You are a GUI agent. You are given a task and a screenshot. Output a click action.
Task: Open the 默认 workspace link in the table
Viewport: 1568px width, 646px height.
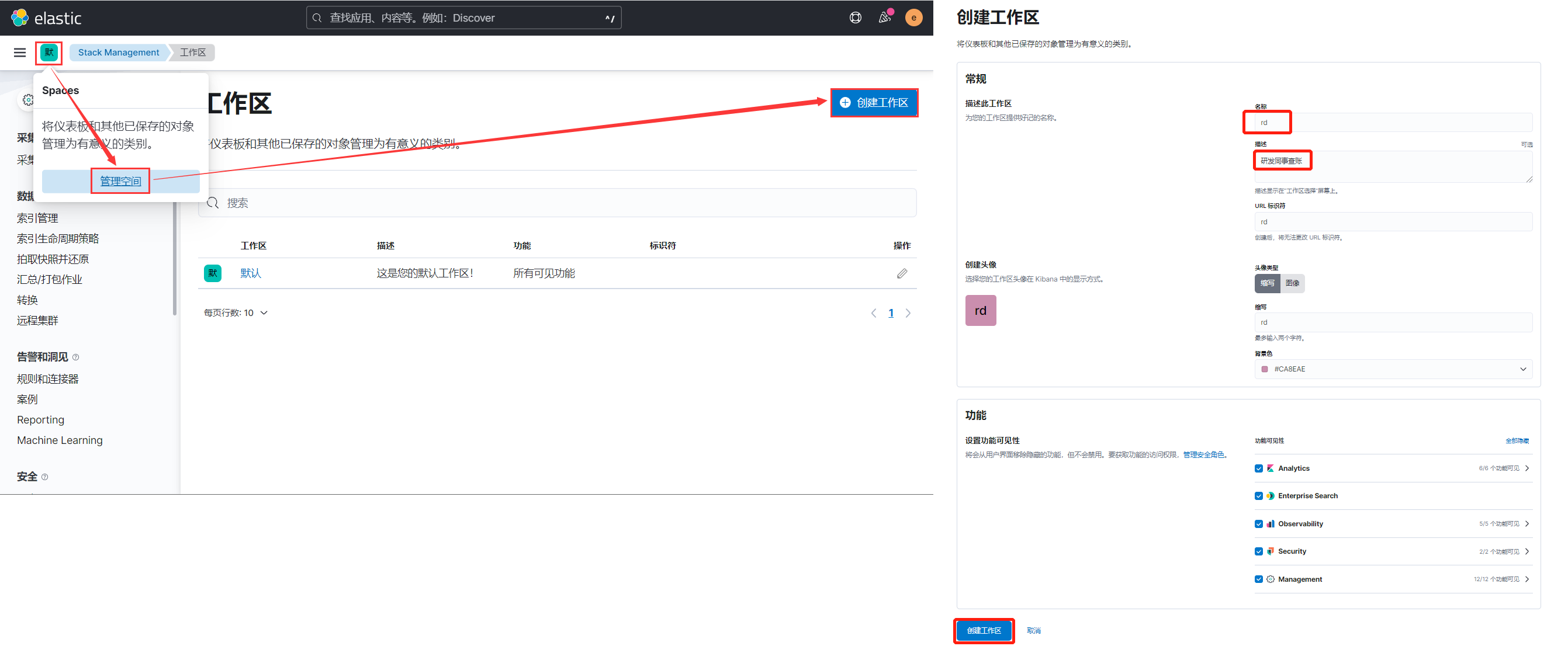click(251, 273)
